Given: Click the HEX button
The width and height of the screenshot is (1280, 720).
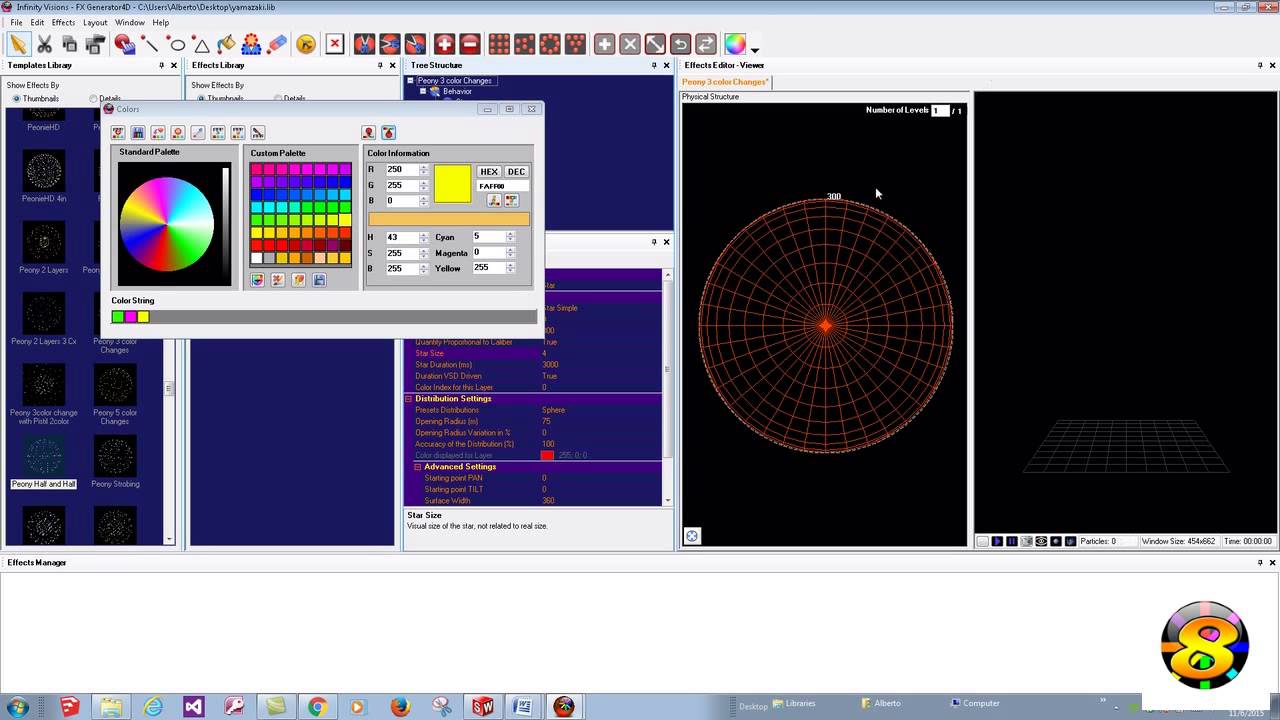Looking at the screenshot, I should tap(489, 172).
